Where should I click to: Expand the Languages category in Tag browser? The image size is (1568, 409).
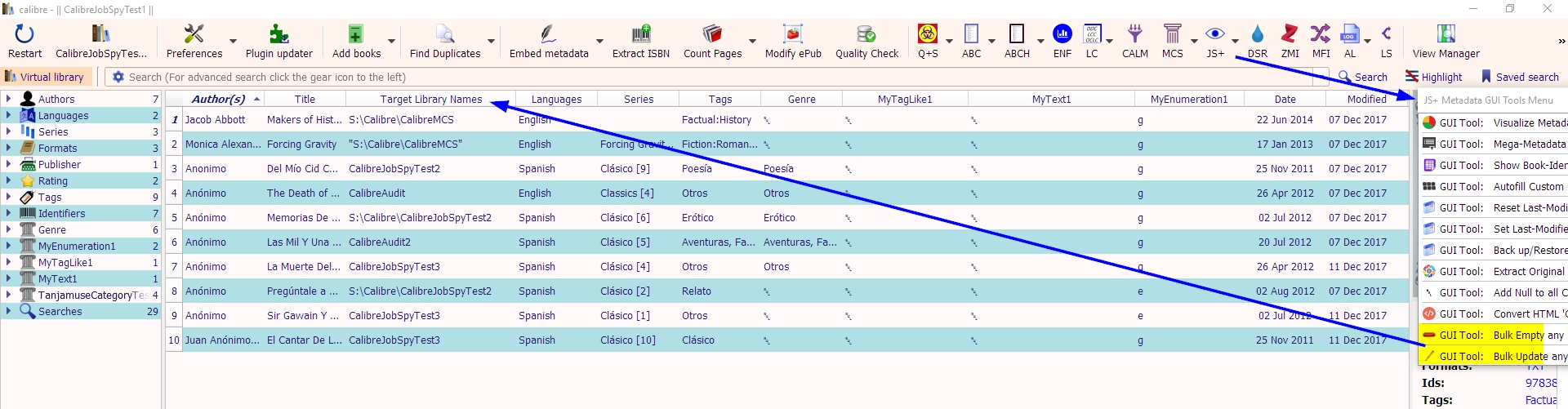point(8,115)
